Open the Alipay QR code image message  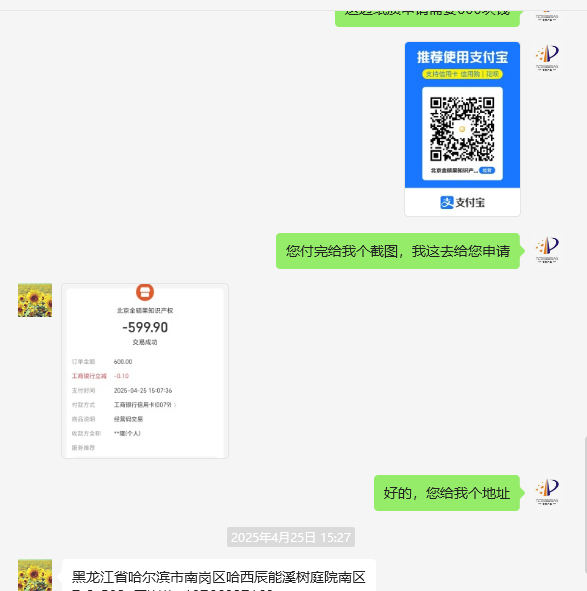pos(462,129)
